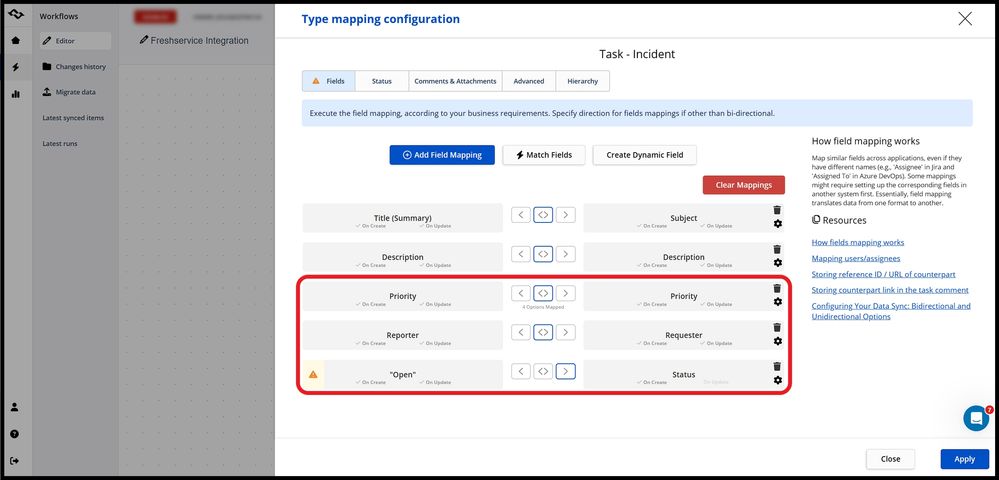Set Title mapping direction to right
The width and height of the screenshot is (999, 480).
click(x=566, y=215)
